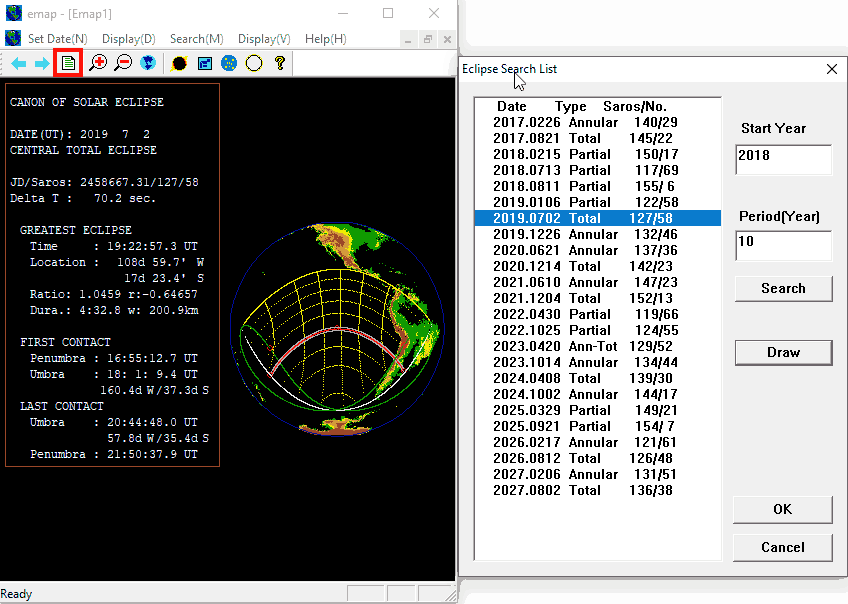Select eclipse 2018.0713 Partial 117/69
Viewport: 848px width, 604px height.
point(598,170)
